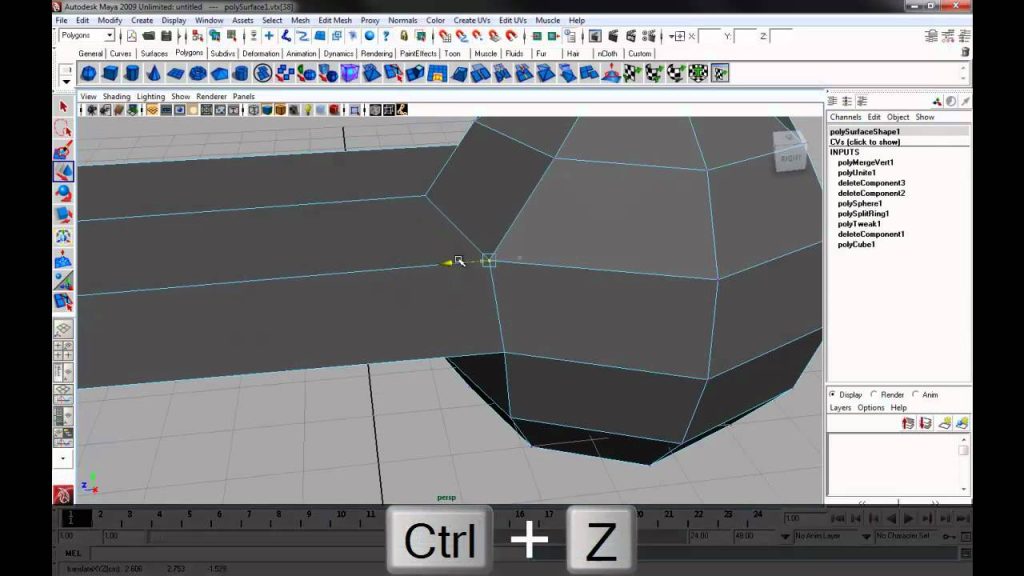Toggle wireframe cube in viewport toolbar
Screen dimensions: 1024x576
[x=253, y=110]
